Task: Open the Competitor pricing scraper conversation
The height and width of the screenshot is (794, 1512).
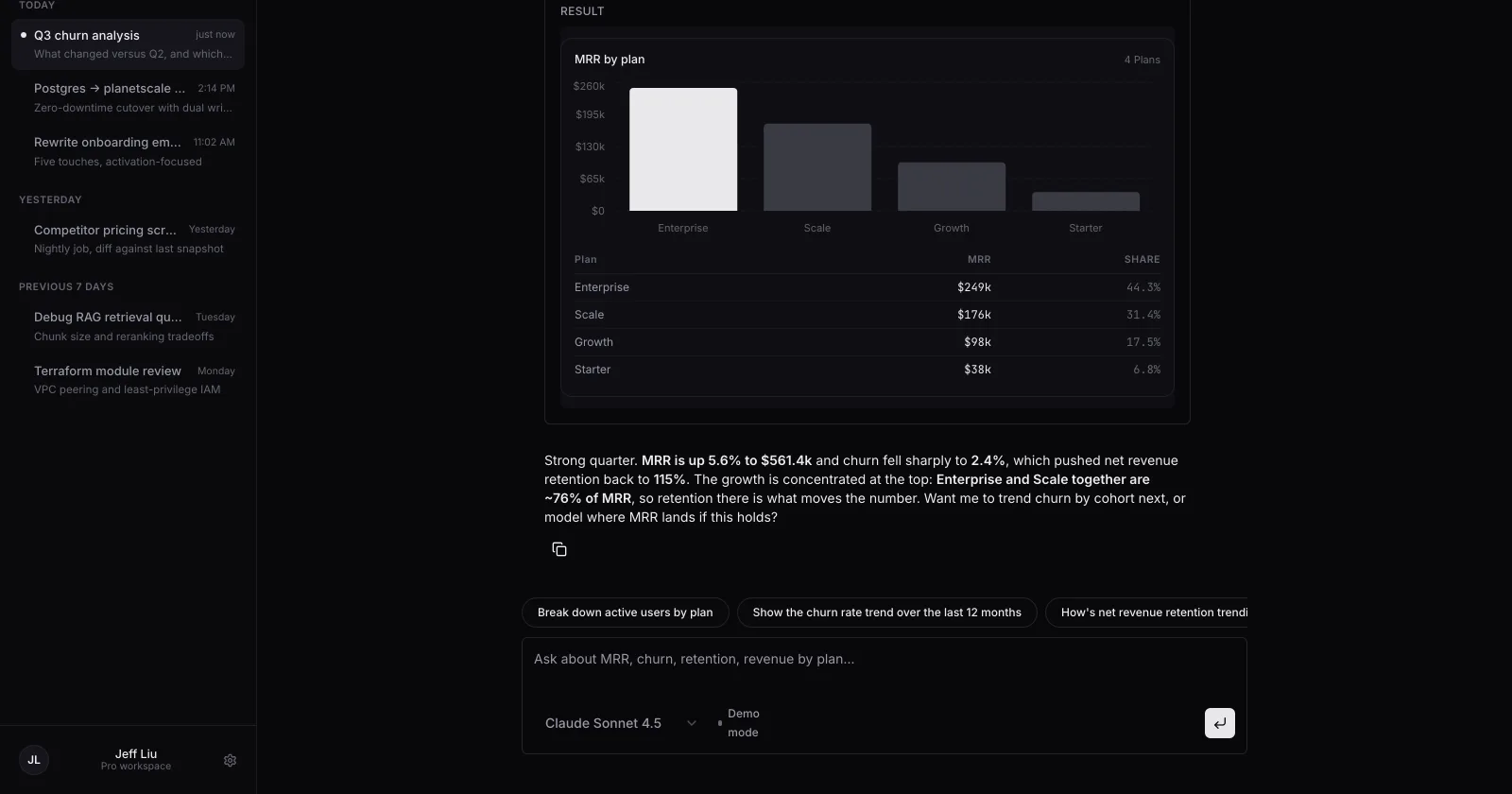Action: point(128,238)
